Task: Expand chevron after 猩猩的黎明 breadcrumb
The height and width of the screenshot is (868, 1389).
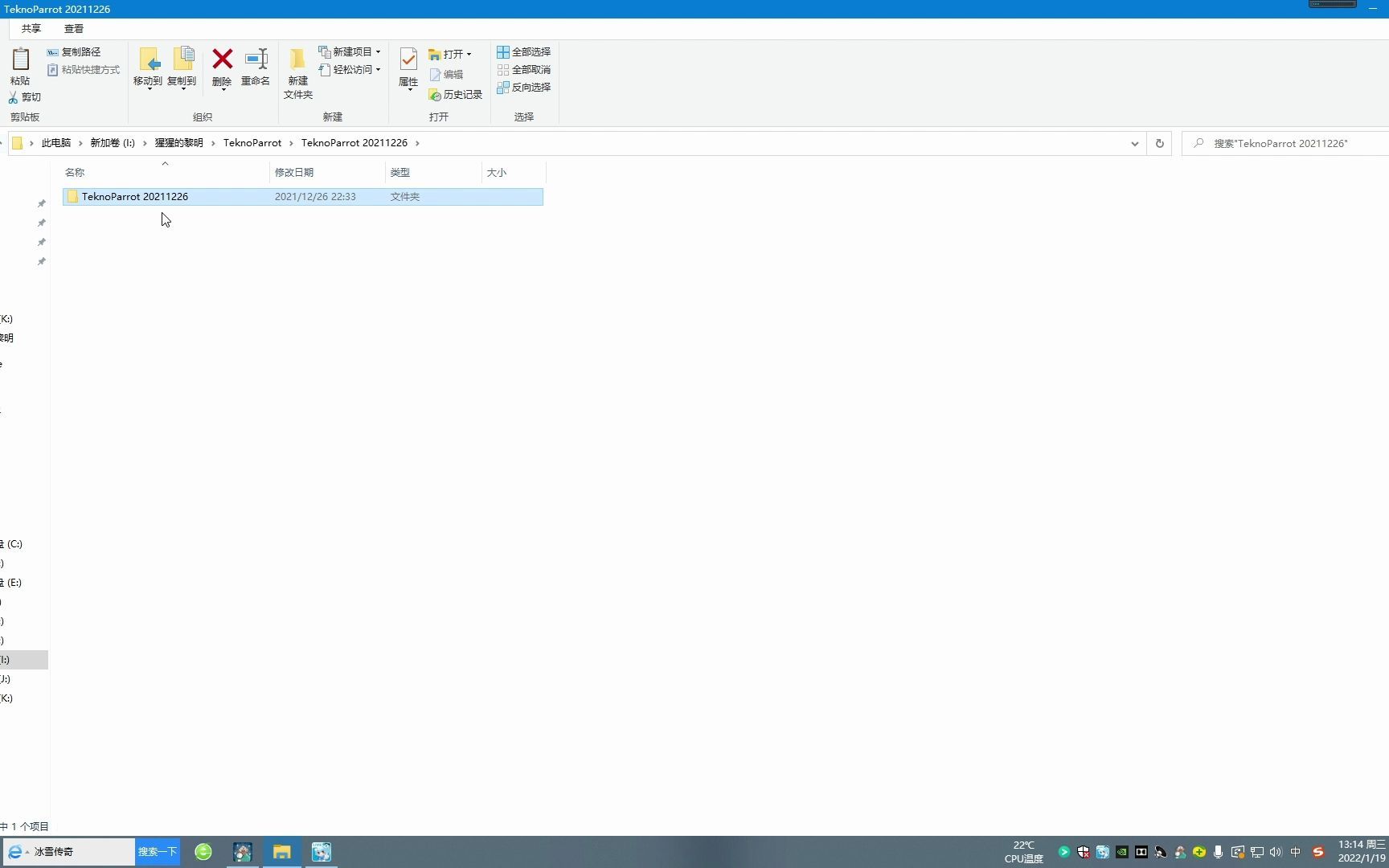Action: (213, 143)
